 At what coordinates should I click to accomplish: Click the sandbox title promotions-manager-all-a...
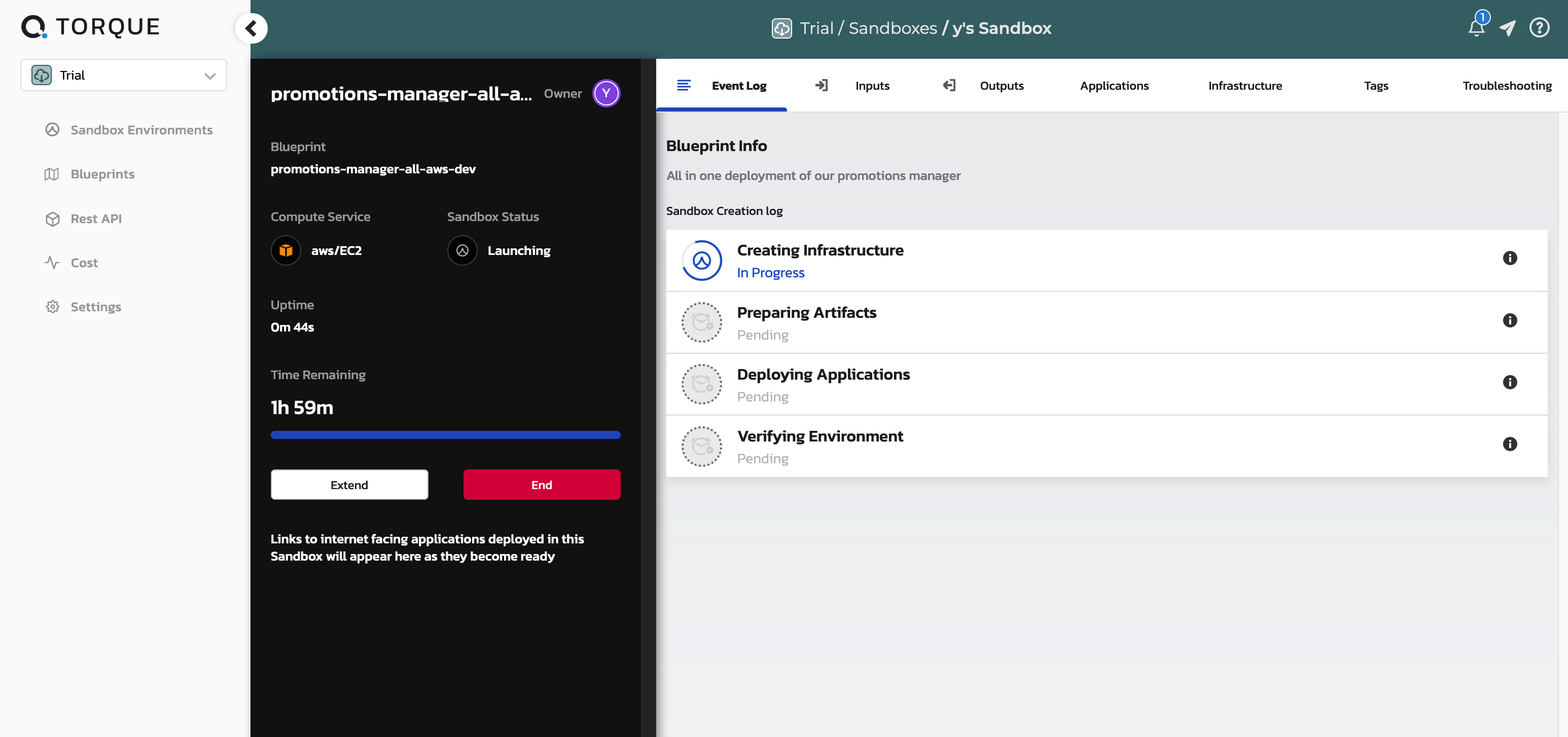(x=401, y=93)
